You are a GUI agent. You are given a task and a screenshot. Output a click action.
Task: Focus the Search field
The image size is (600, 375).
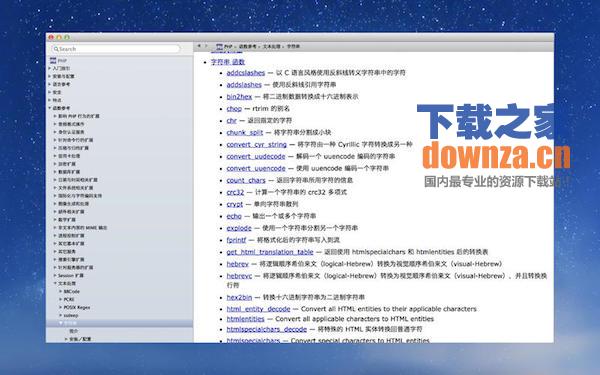[x=116, y=49]
